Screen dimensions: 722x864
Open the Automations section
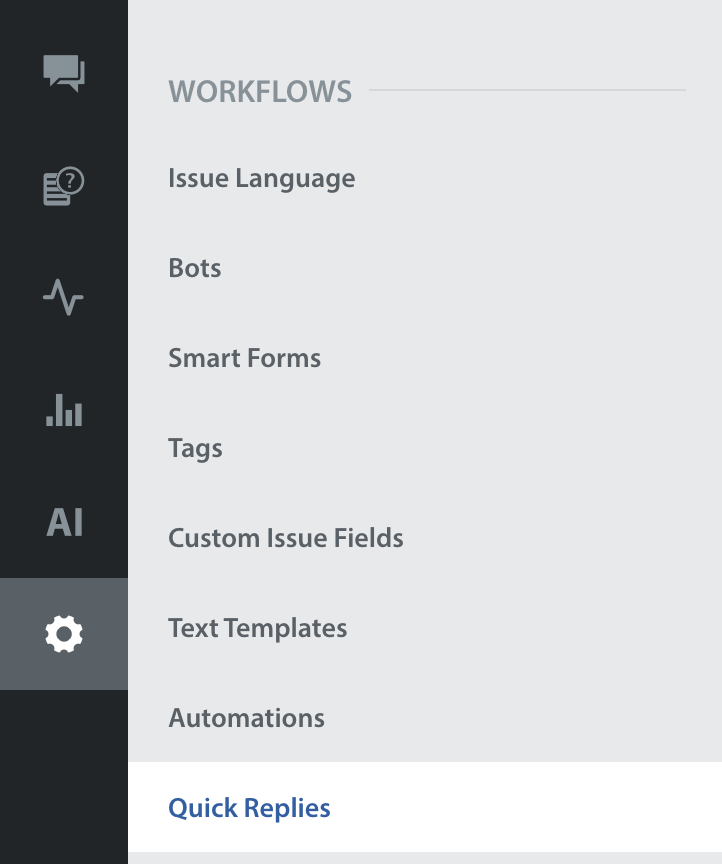click(246, 719)
